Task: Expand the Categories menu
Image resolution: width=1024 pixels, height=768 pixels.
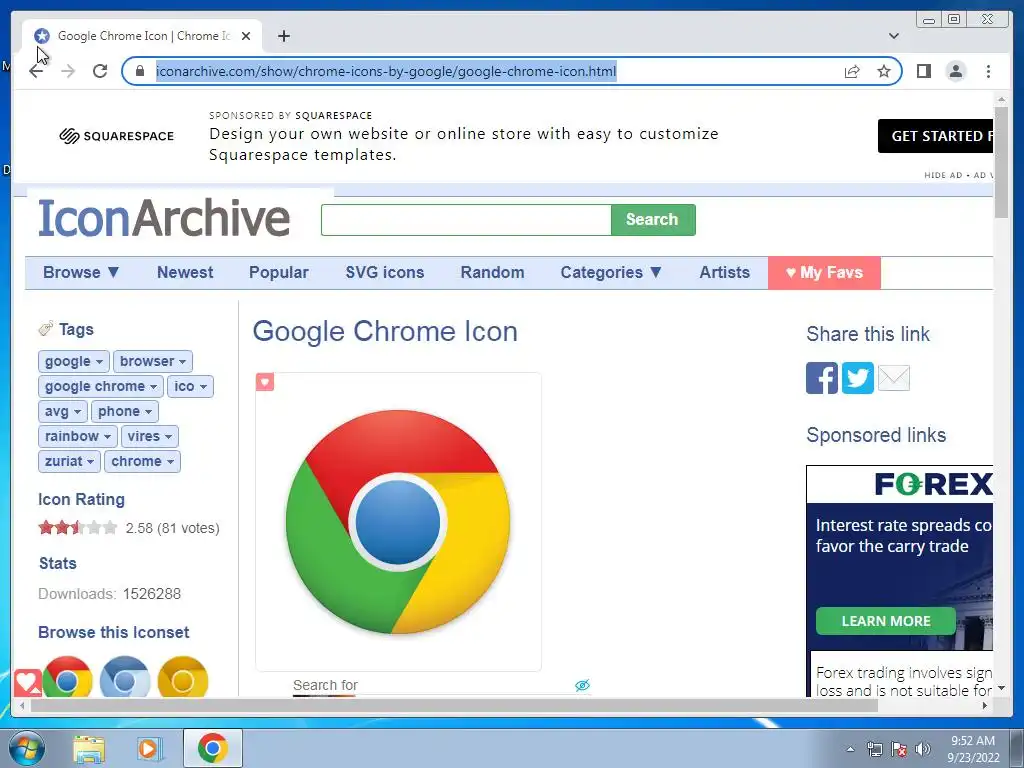Action: click(x=611, y=272)
